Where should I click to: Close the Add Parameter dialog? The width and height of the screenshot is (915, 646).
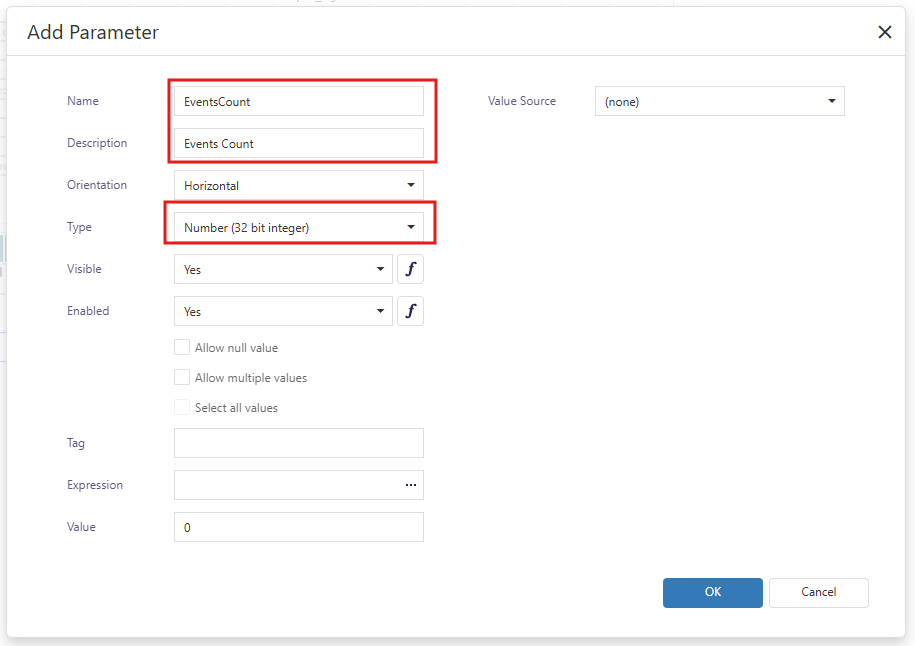pyautogui.click(x=884, y=32)
